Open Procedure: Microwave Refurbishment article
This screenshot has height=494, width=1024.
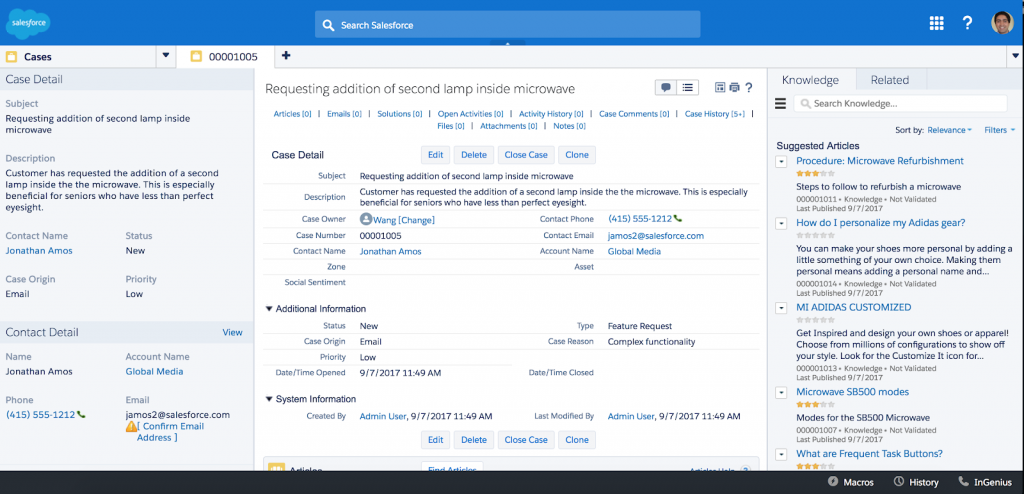[x=880, y=161]
